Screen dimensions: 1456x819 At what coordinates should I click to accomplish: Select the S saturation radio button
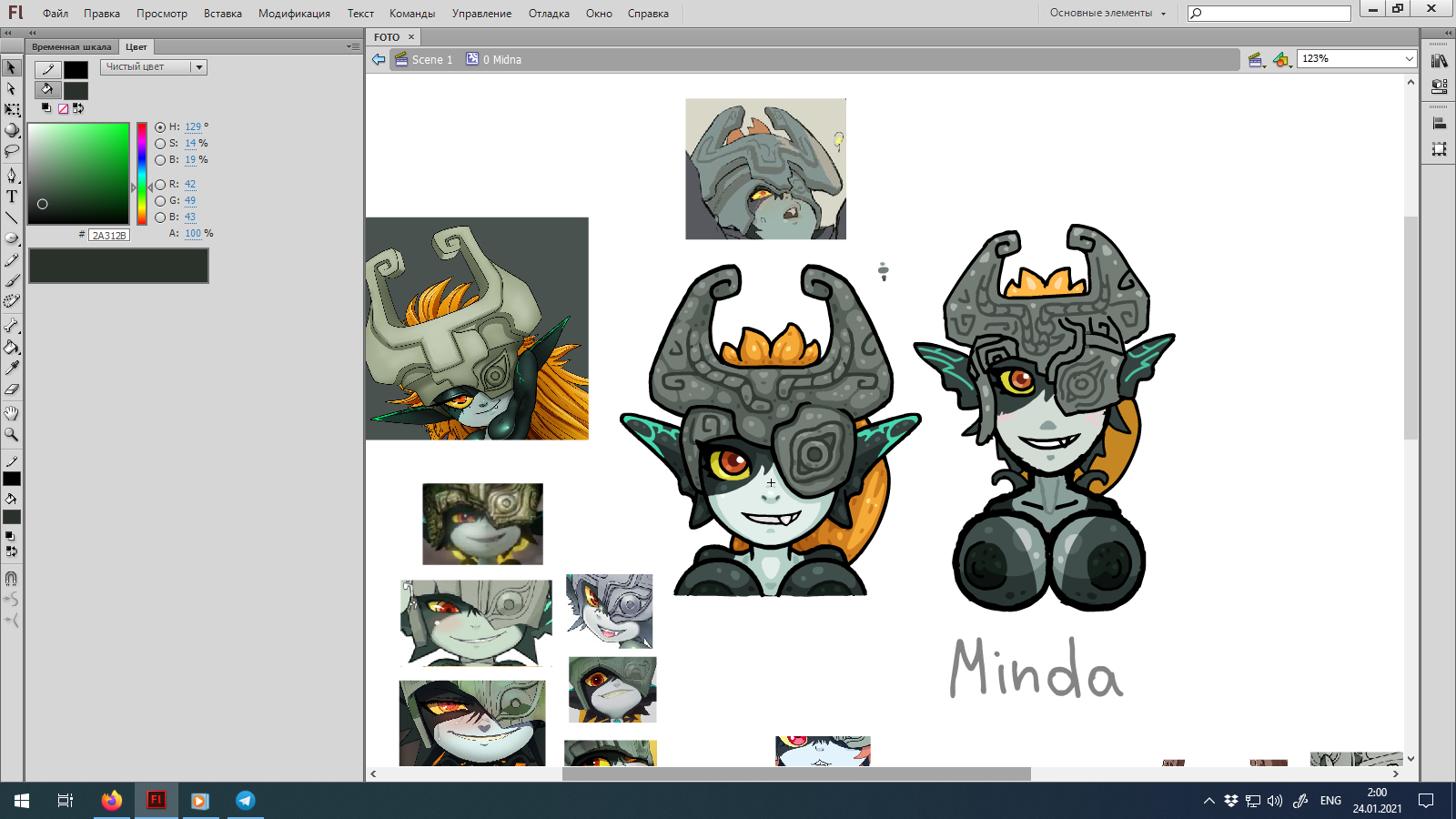tap(160, 144)
